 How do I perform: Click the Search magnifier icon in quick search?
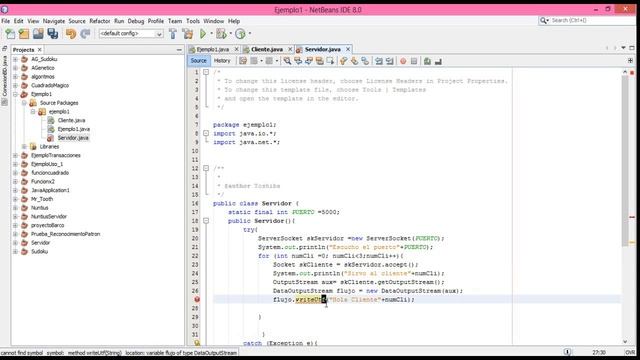coord(544,20)
